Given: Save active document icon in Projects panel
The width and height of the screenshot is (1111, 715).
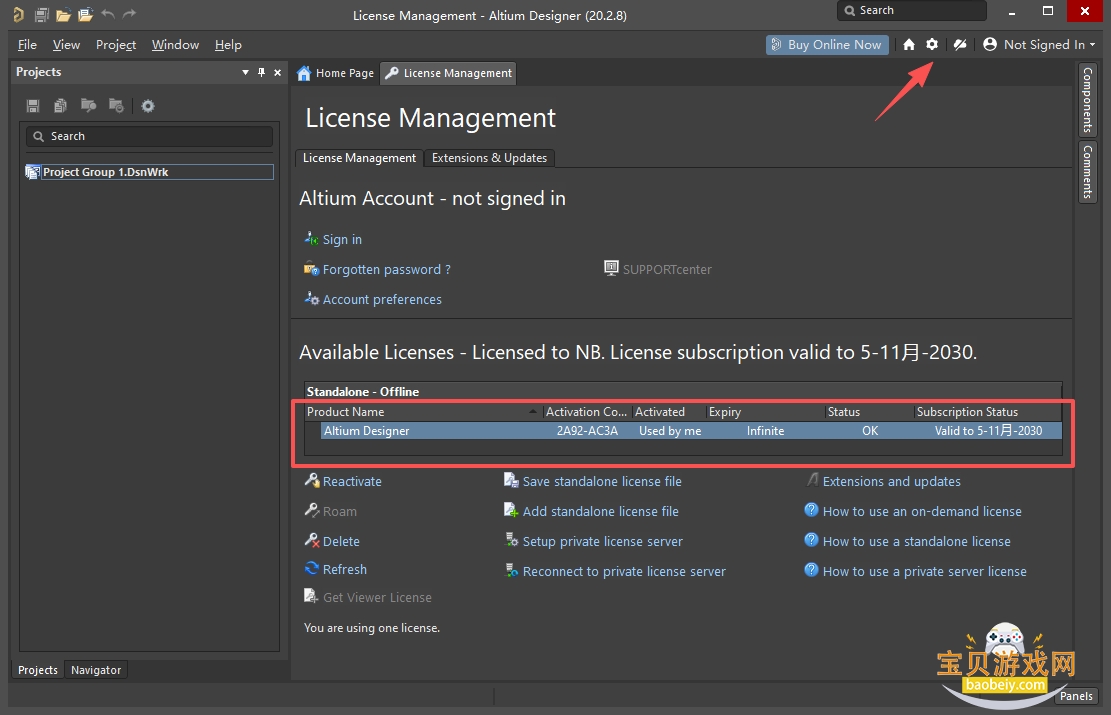Looking at the screenshot, I should pyautogui.click(x=33, y=106).
